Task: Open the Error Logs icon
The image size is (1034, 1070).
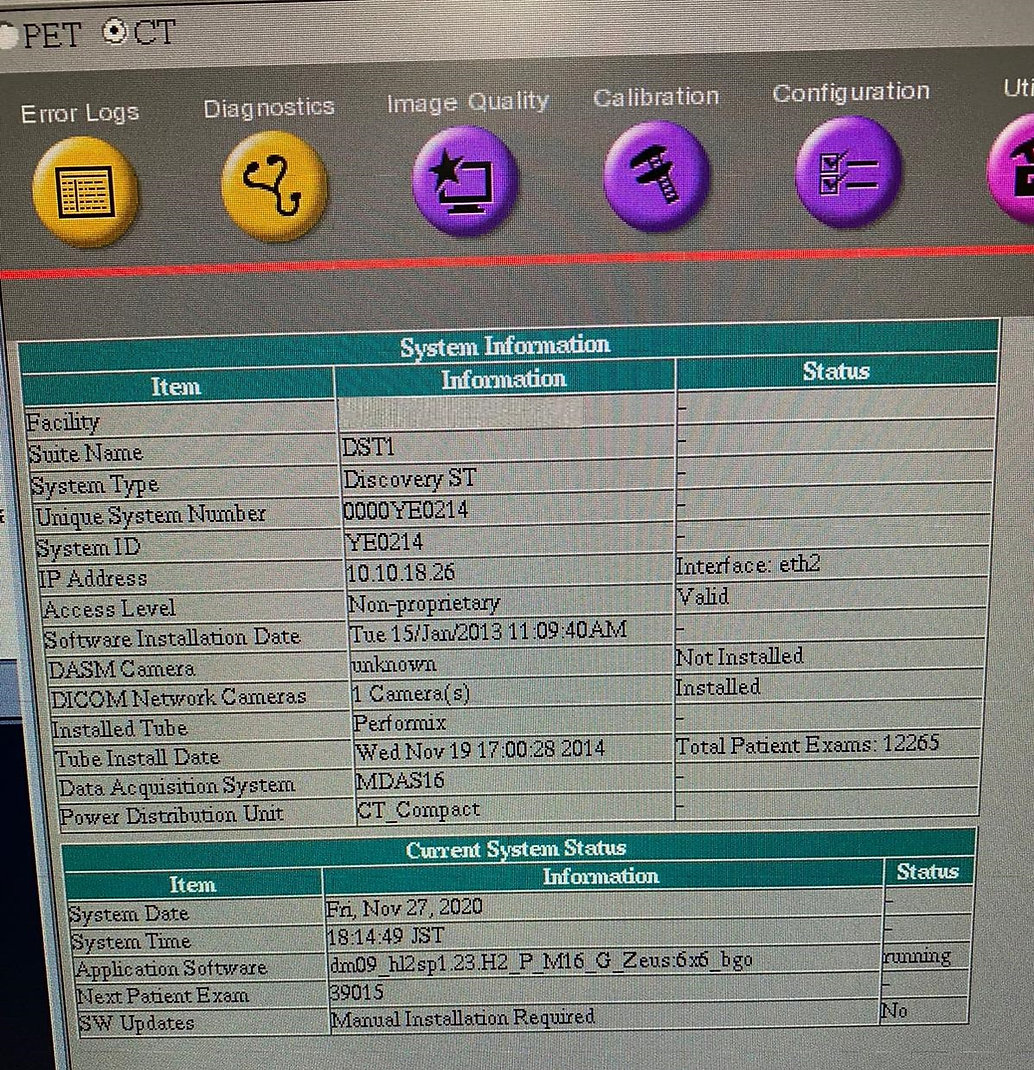Action: pos(85,190)
